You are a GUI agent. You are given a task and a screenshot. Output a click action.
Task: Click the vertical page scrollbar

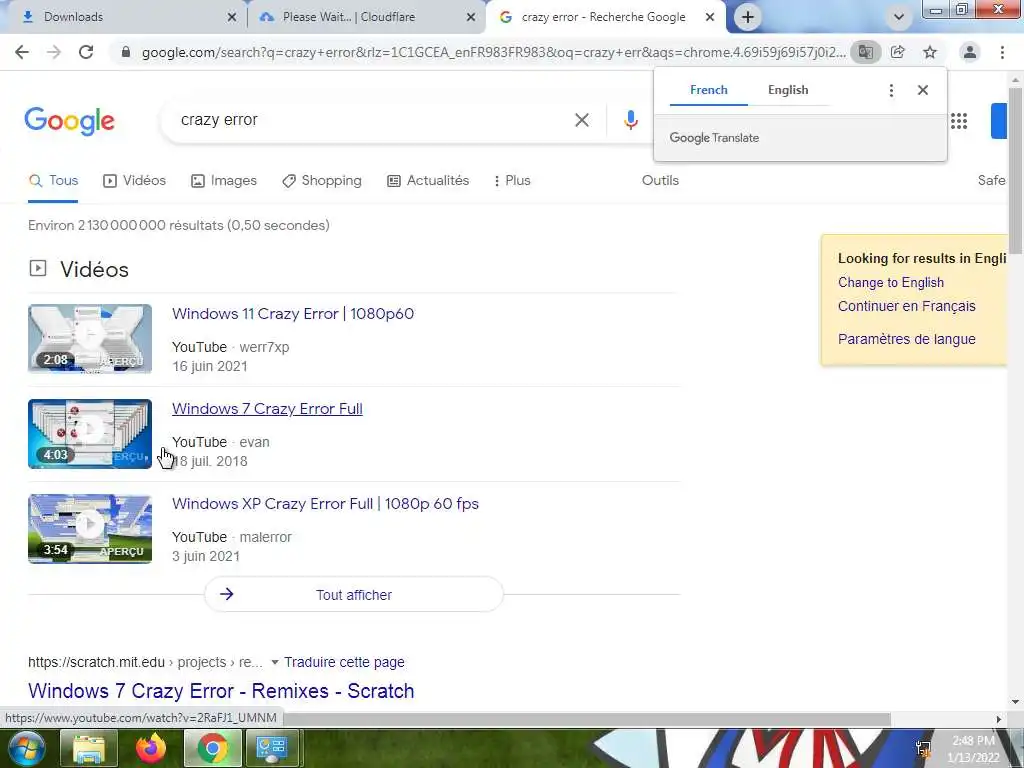click(1016, 170)
